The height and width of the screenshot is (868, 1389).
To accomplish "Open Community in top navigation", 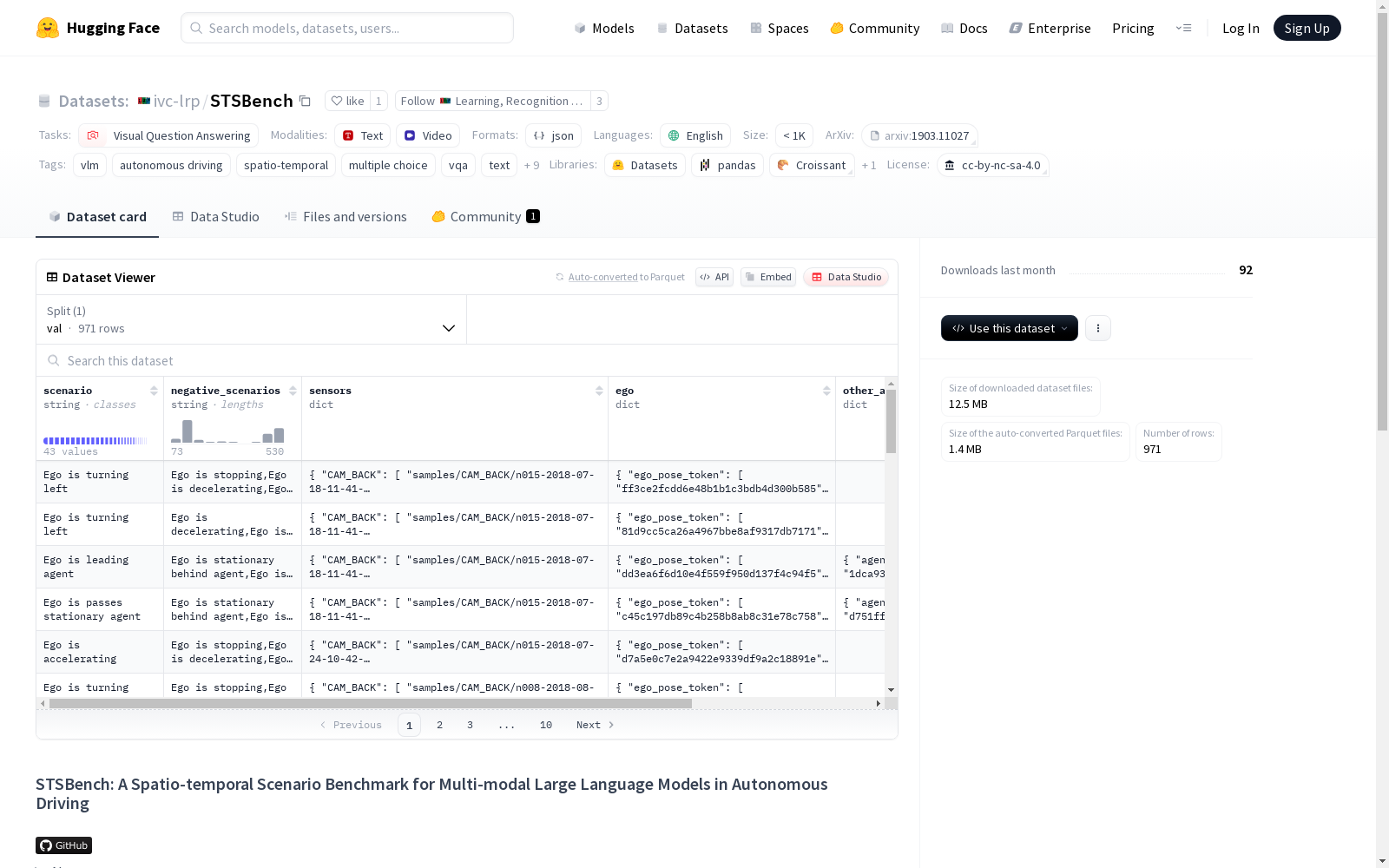I will coord(875,28).
